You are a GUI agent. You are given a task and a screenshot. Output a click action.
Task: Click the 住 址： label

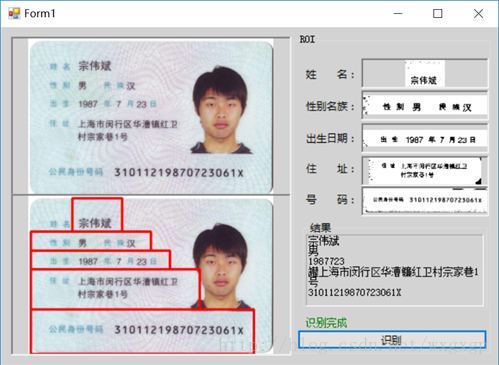(330, 169)
